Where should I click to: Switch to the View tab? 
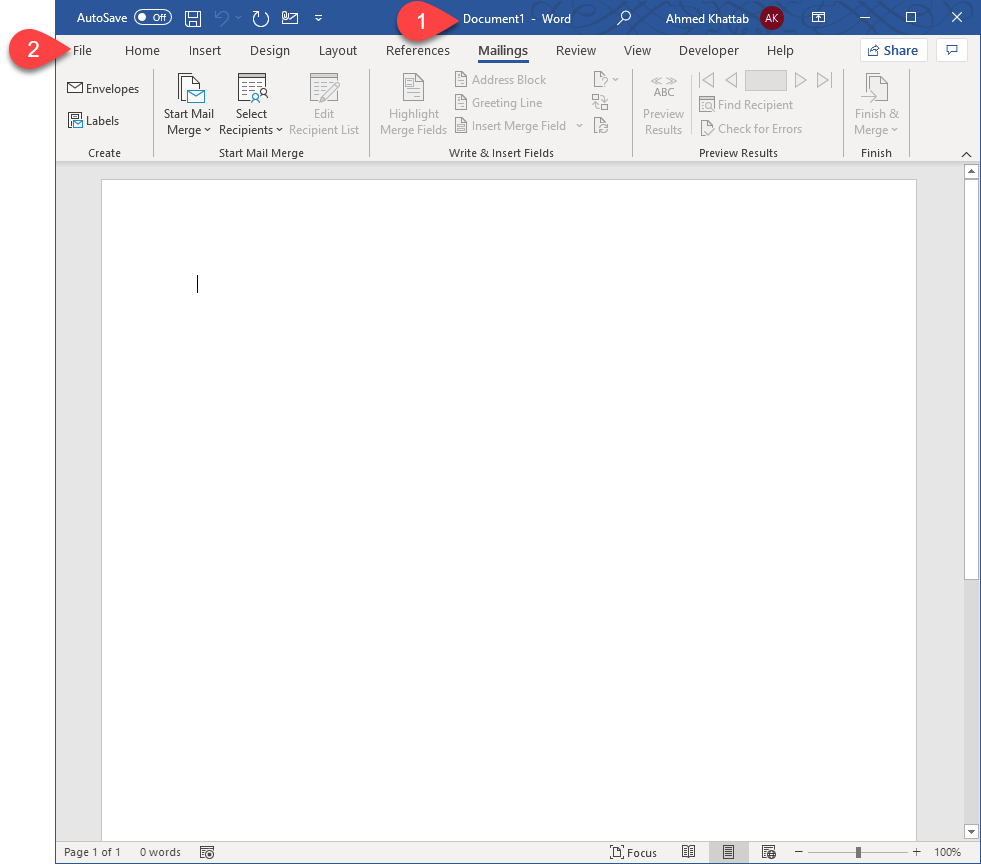coord(637,51)
